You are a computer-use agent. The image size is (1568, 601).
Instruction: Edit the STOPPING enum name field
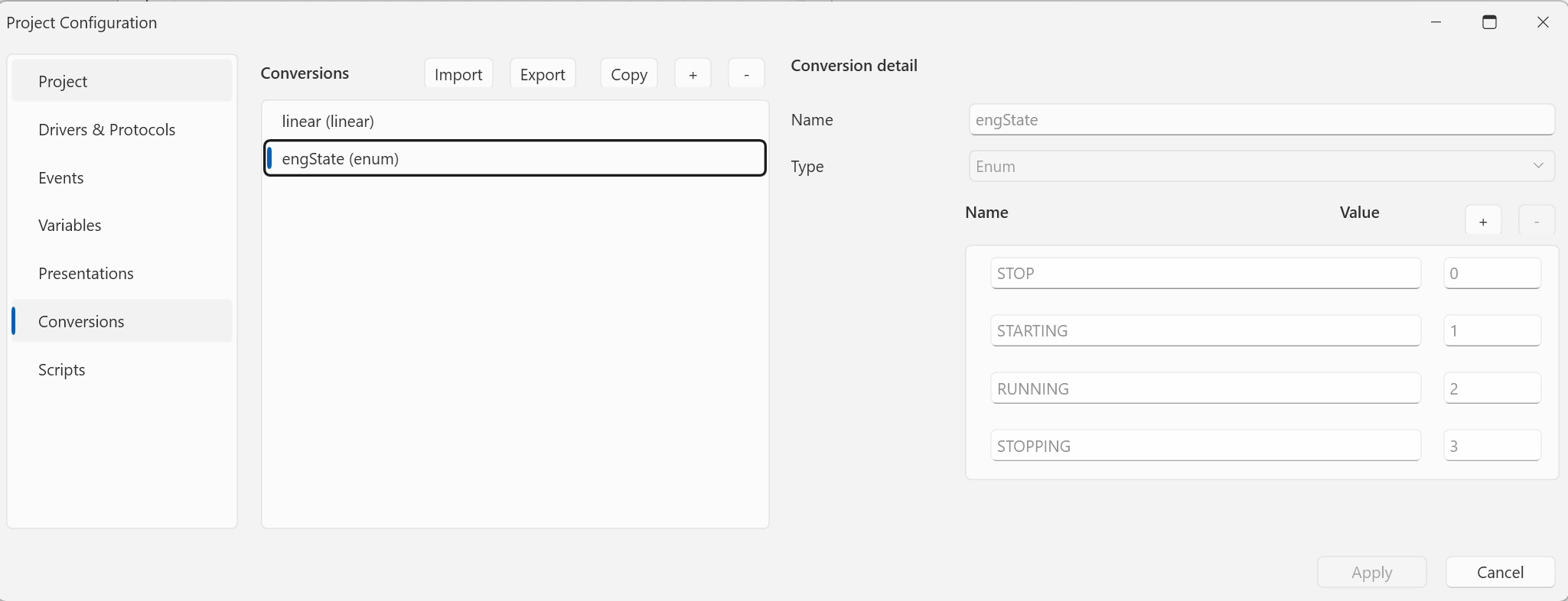pos(1205,446)
